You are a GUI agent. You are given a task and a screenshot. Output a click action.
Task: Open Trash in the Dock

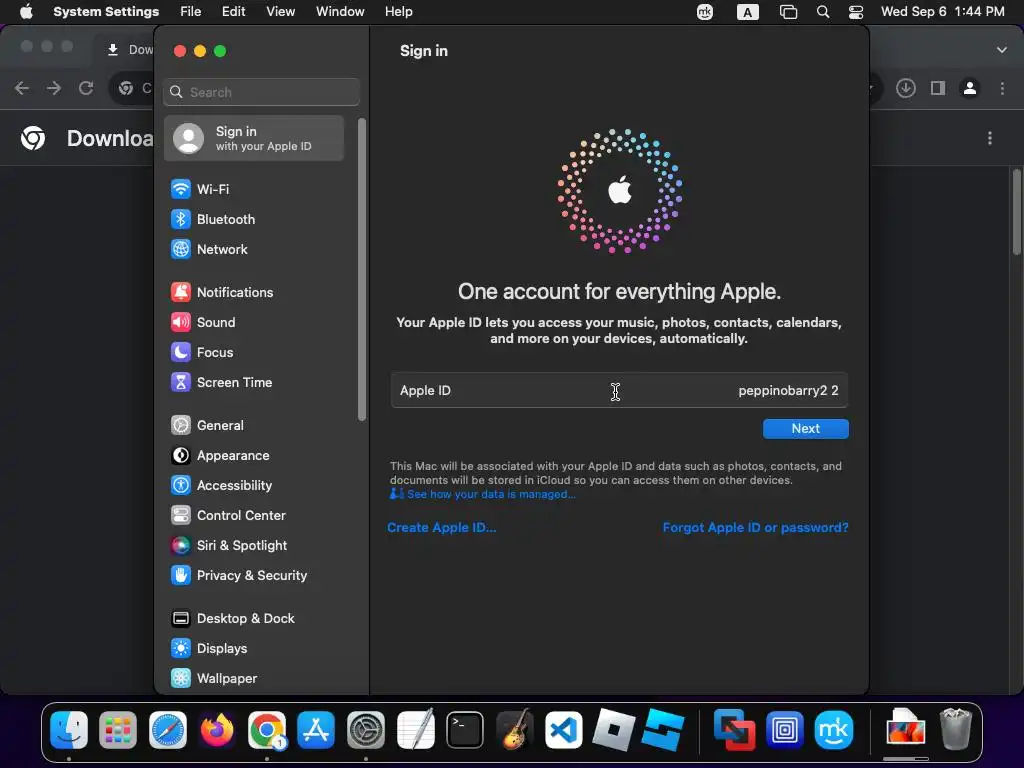click(x=956, y=730)
